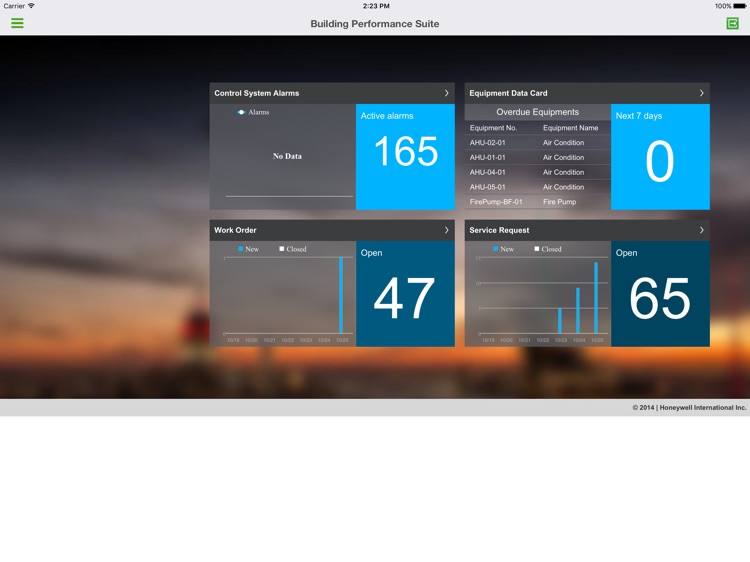
Task: Toggle Closed series in Work Order chart
Action: [x=283, y=249]
